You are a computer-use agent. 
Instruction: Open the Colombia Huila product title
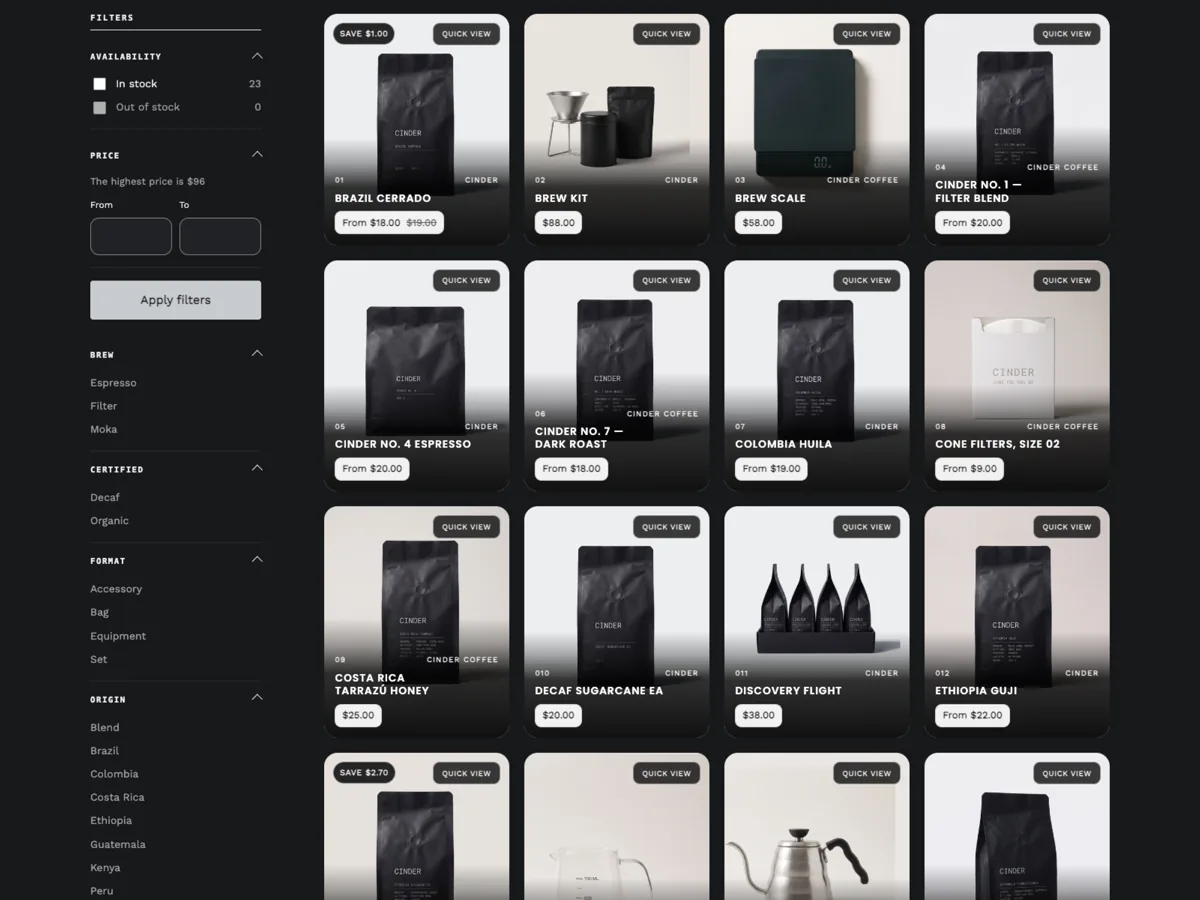tap(782, 444)
